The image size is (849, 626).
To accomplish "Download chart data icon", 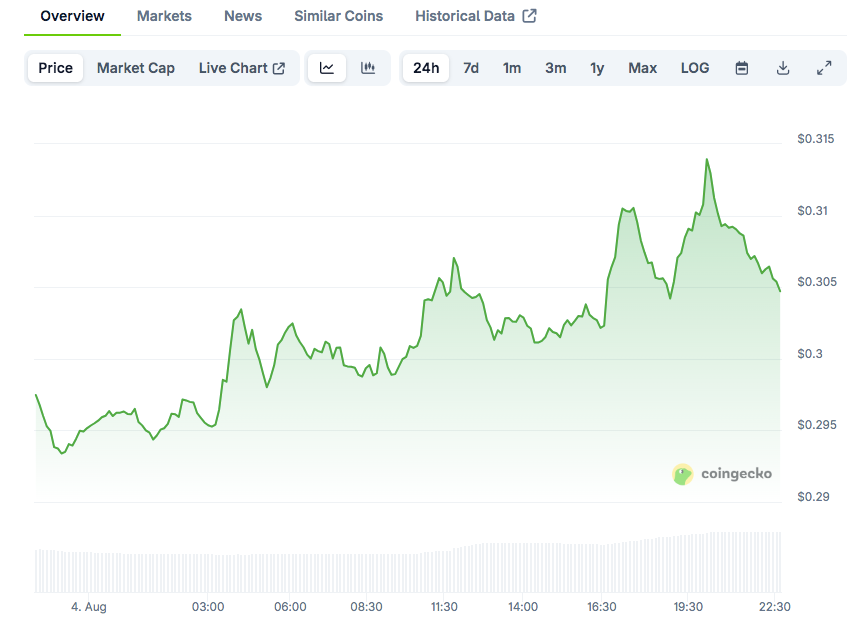I will 783,68.
